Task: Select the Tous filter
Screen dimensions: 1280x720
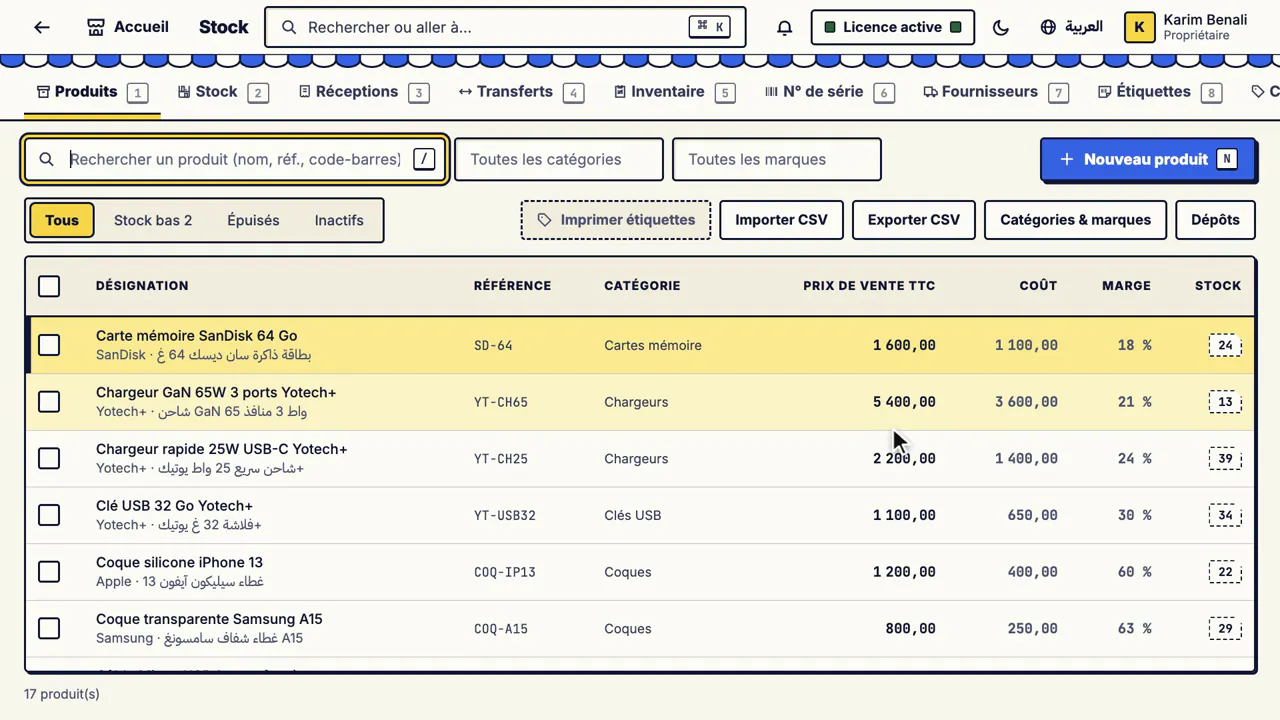Action: point(61,220)
